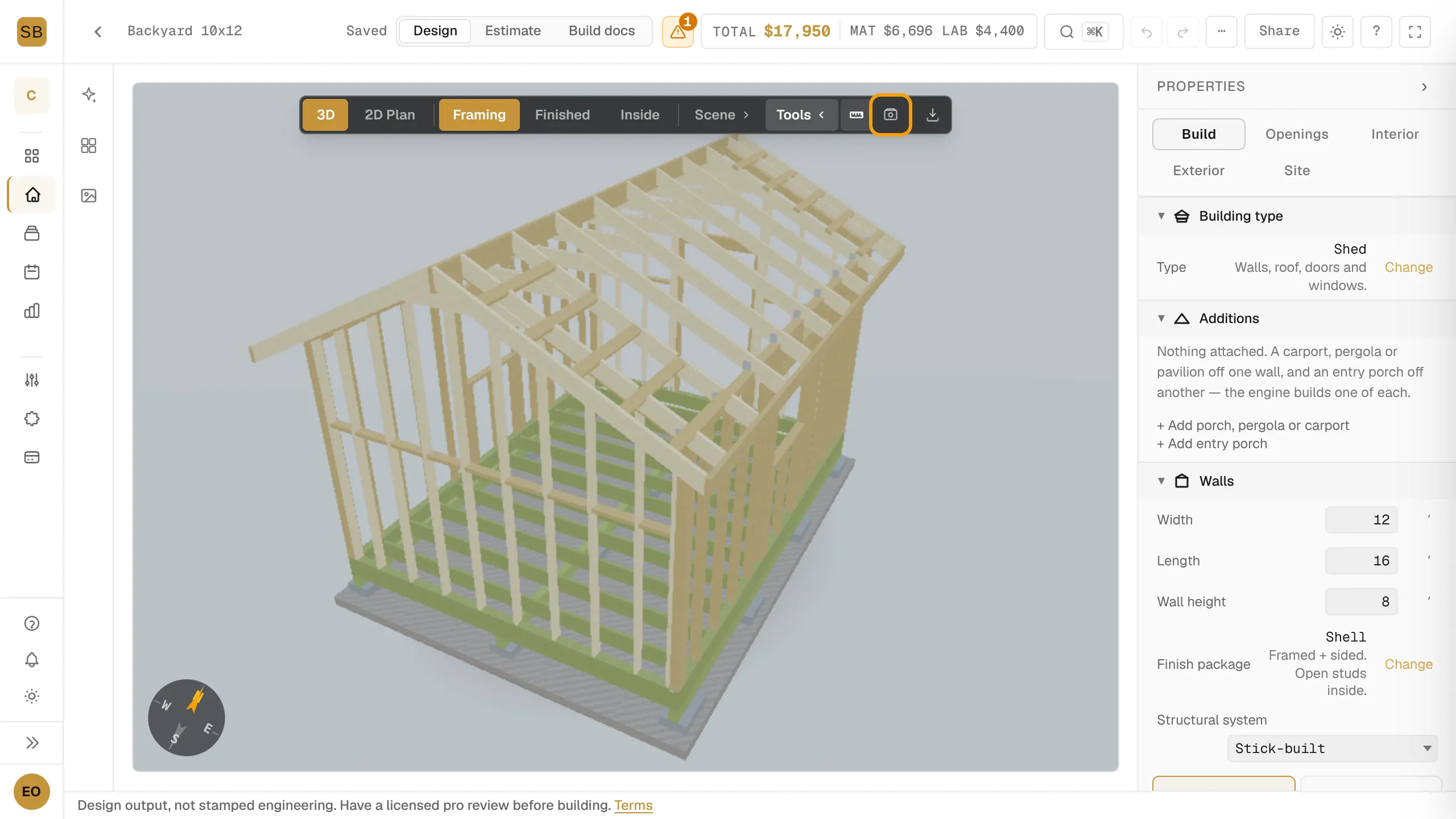This screenshot has width=1456, height=819.
Task: Click the compass orientation widget
Action: click(187, 718)
